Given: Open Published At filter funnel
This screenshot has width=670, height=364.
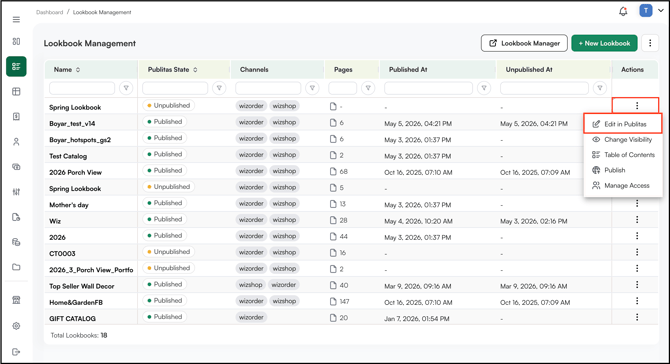Looking at the screenshot, I should tap(484, 88).
